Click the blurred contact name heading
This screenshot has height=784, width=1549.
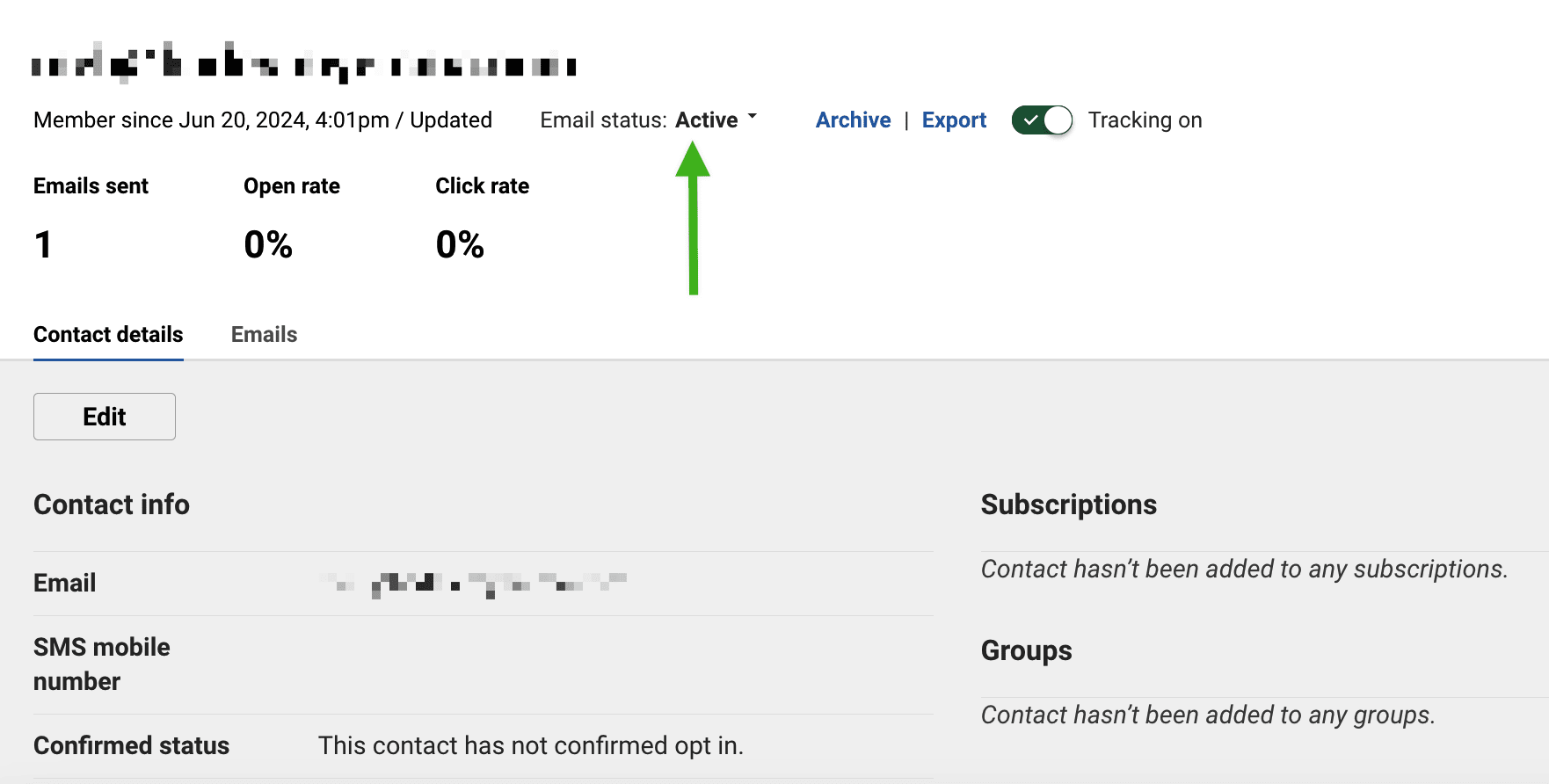tap(303, 64)
